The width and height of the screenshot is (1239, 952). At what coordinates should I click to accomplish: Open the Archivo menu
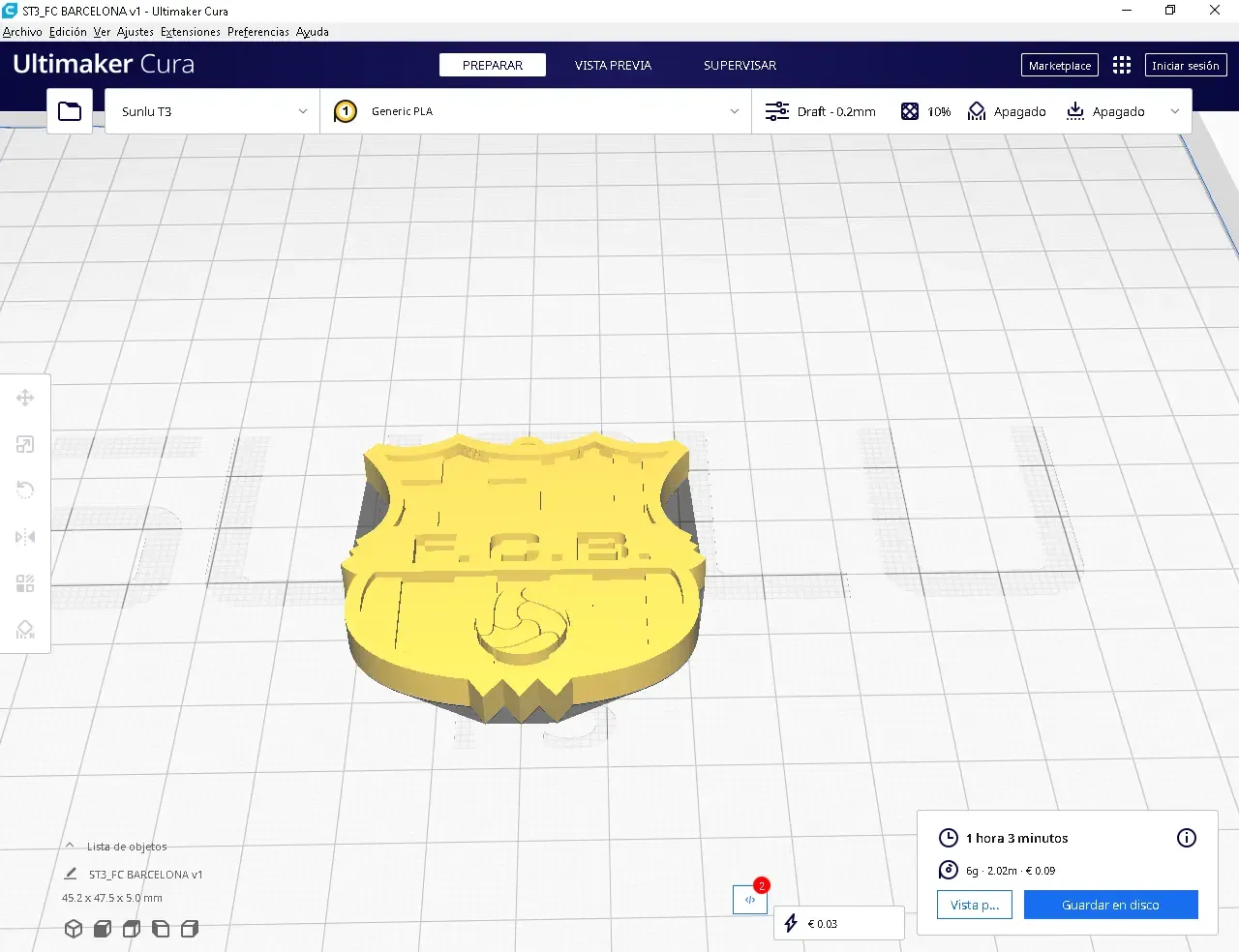point(22,32)
